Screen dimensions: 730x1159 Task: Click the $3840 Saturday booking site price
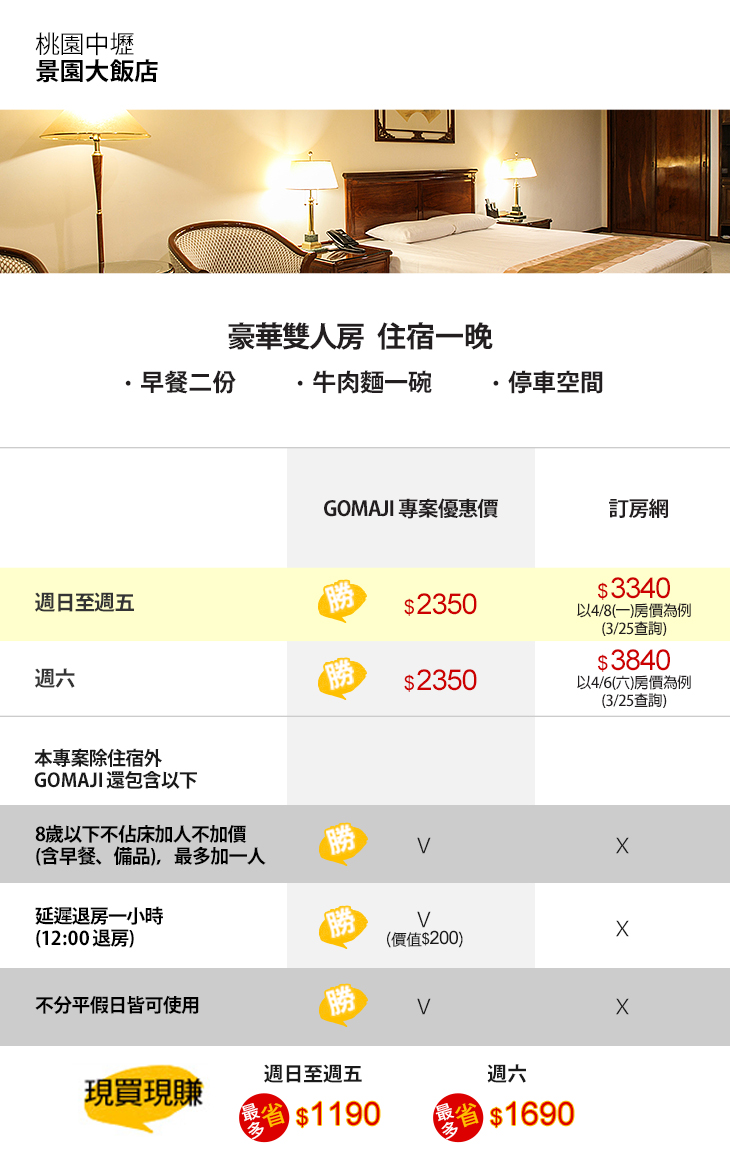[x=633, y=661]
